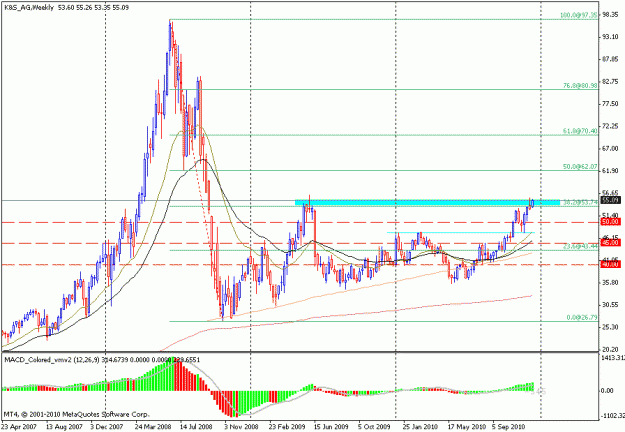Click the 15 Jun 2009 date label
The height and width of the screenshot is (432, 625).
pos(331,427)
